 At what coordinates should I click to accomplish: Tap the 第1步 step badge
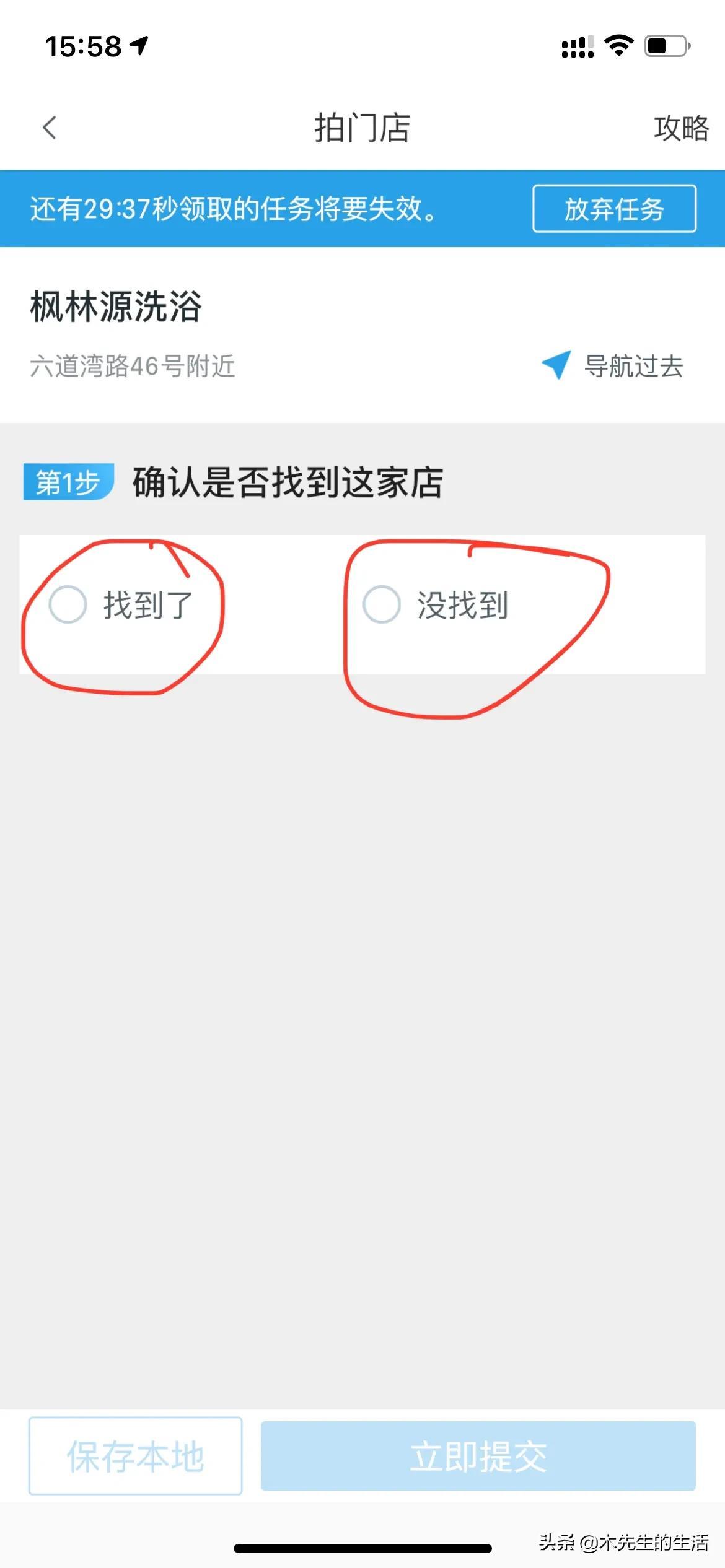(x=68, y=482)
